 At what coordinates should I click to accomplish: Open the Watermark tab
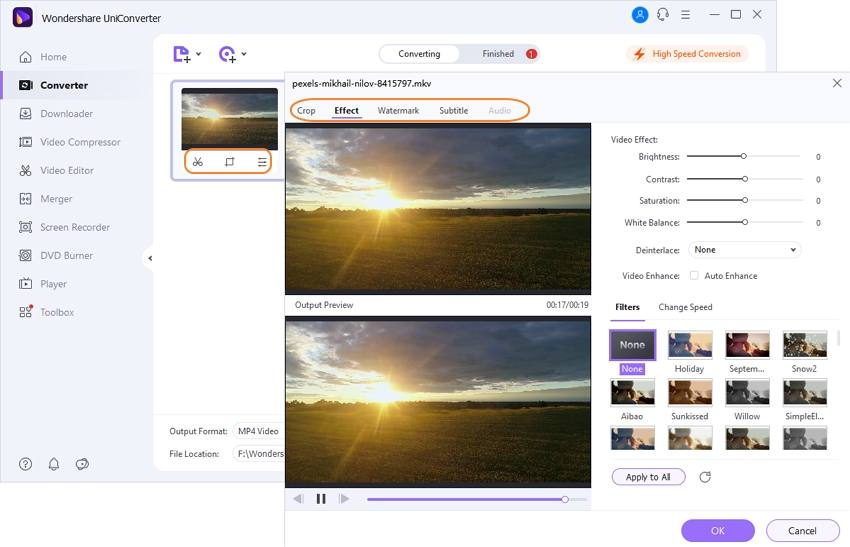pos(398,111)
